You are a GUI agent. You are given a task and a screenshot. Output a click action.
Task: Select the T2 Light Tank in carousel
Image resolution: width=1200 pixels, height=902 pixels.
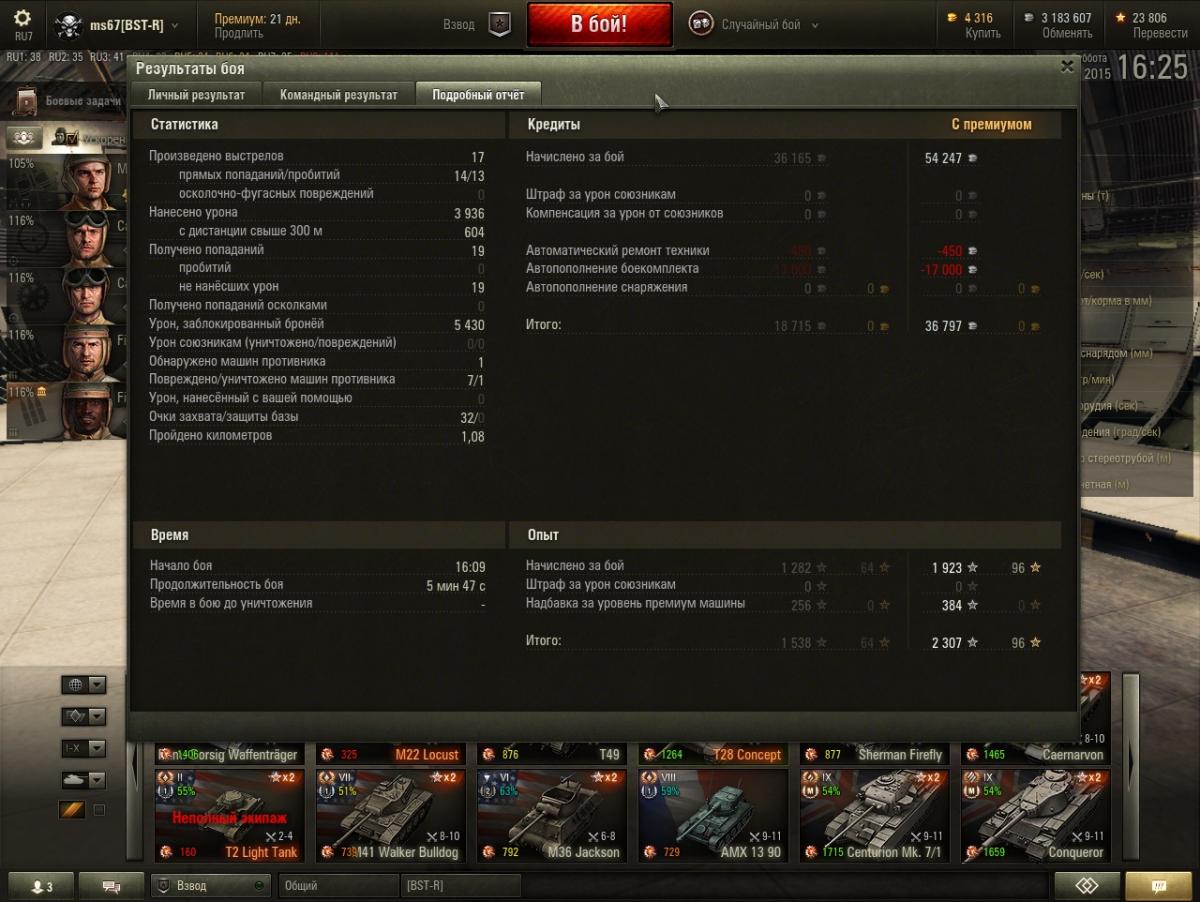tap(229, 815)
